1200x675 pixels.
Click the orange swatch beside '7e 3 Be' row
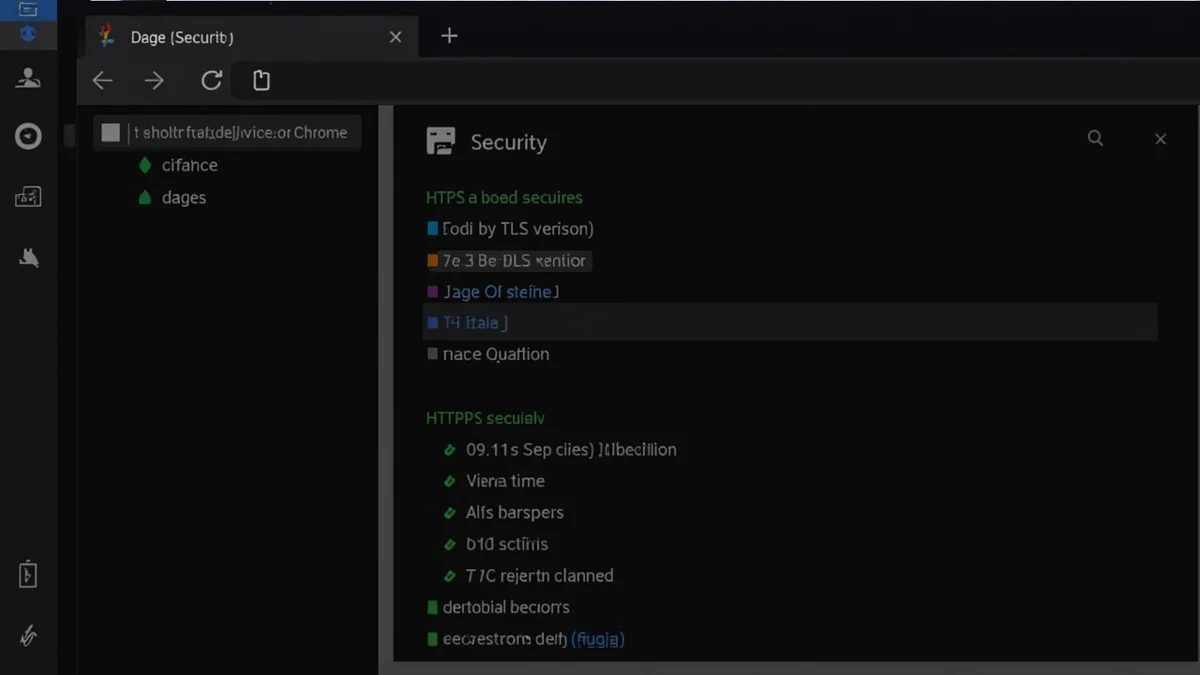(x=433, y=261)
